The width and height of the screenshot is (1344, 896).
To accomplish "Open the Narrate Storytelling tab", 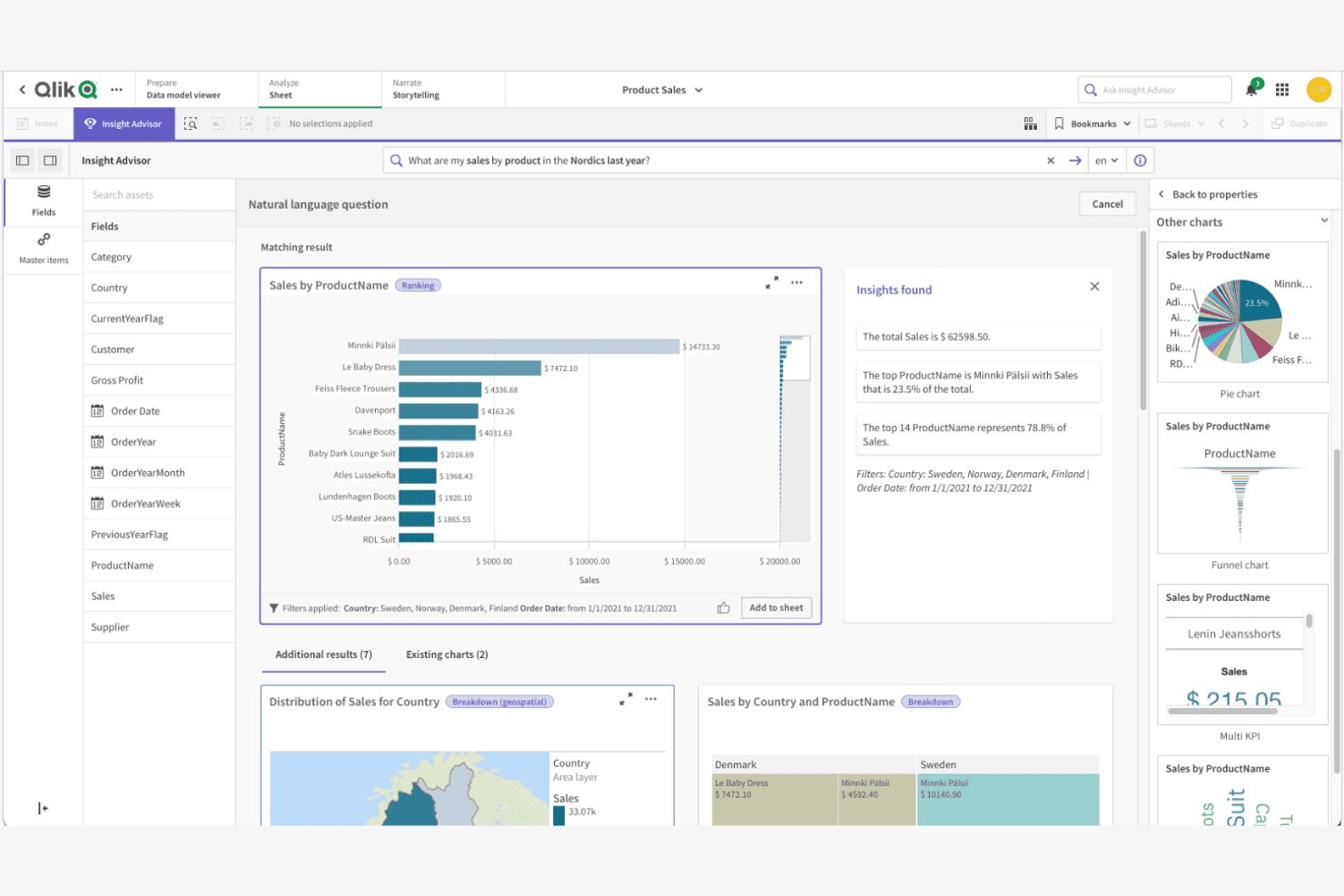I will [443, 89].
